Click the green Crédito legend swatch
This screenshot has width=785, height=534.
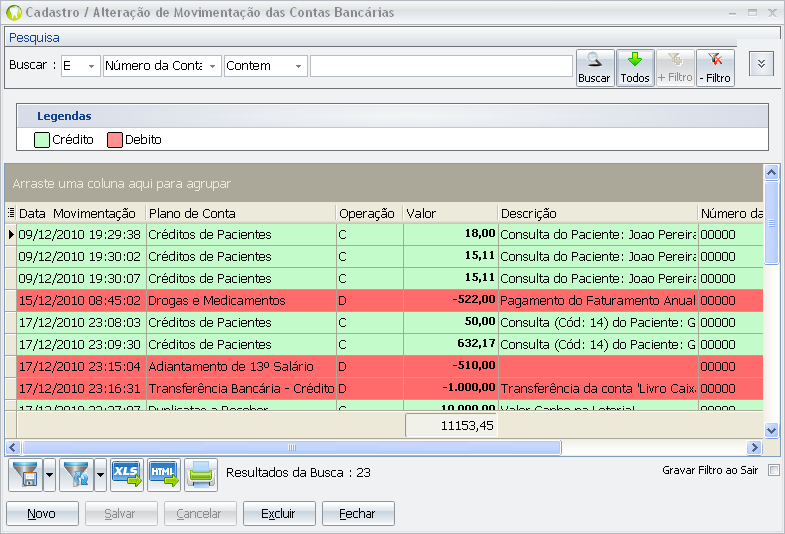coord(42,140)
